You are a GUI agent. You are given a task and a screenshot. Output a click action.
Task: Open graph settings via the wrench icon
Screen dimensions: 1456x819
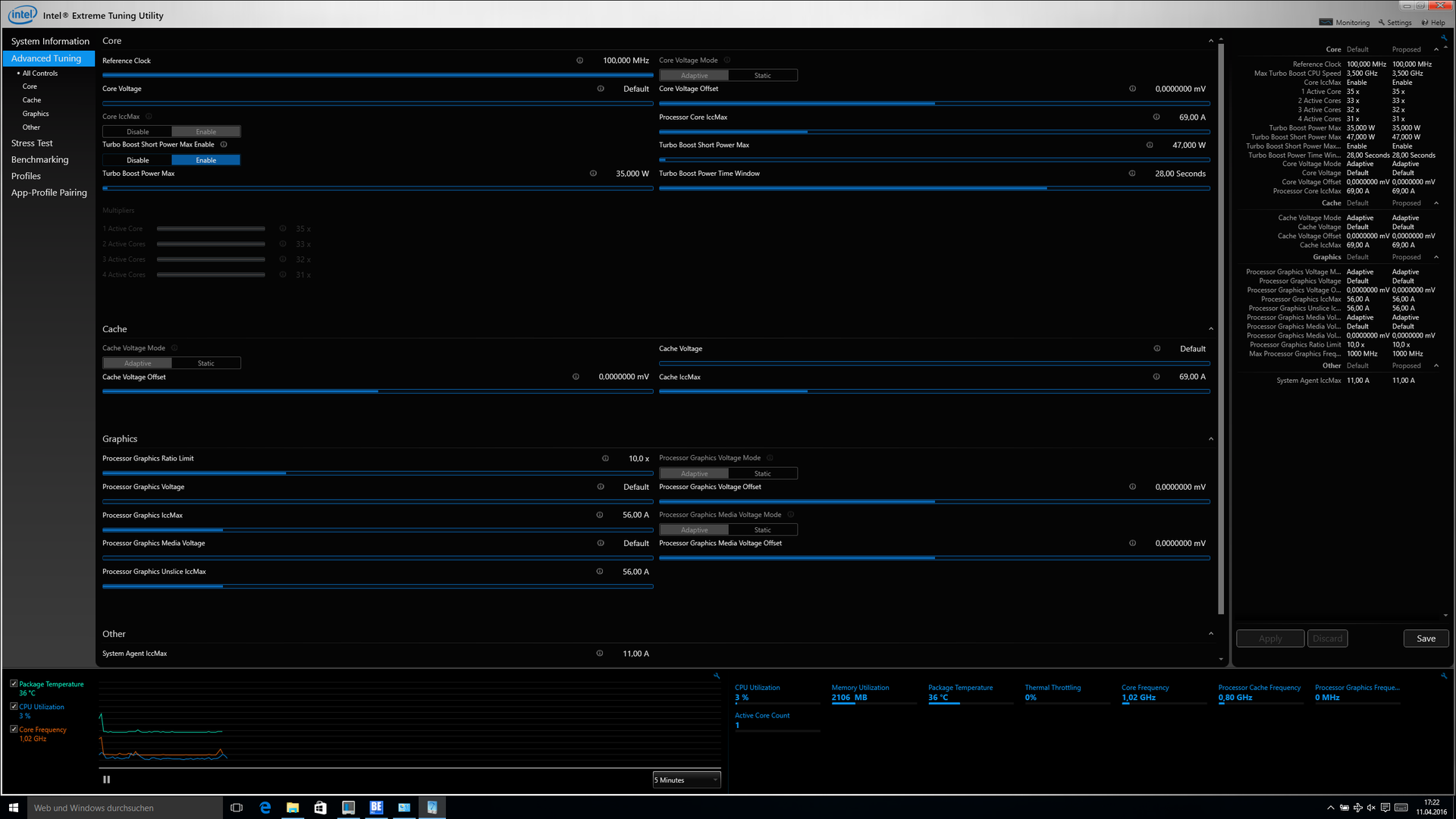pos(717,676)
